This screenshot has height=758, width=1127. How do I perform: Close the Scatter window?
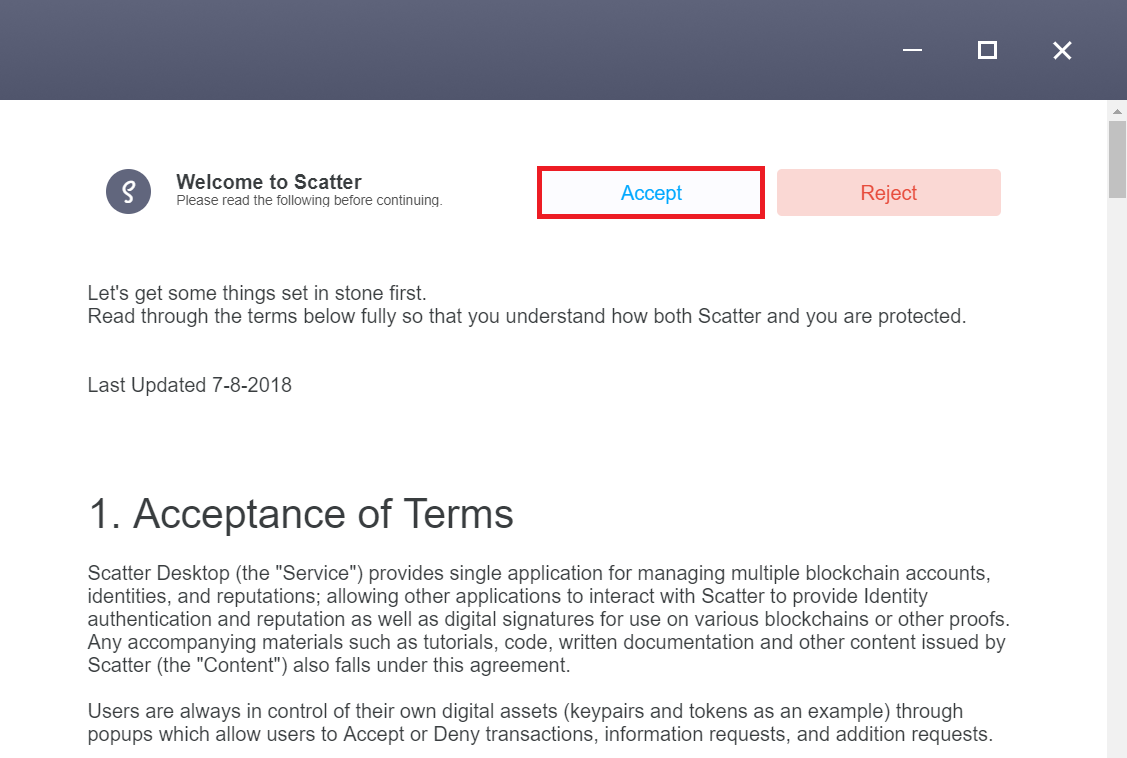(x=1062, y=50)
